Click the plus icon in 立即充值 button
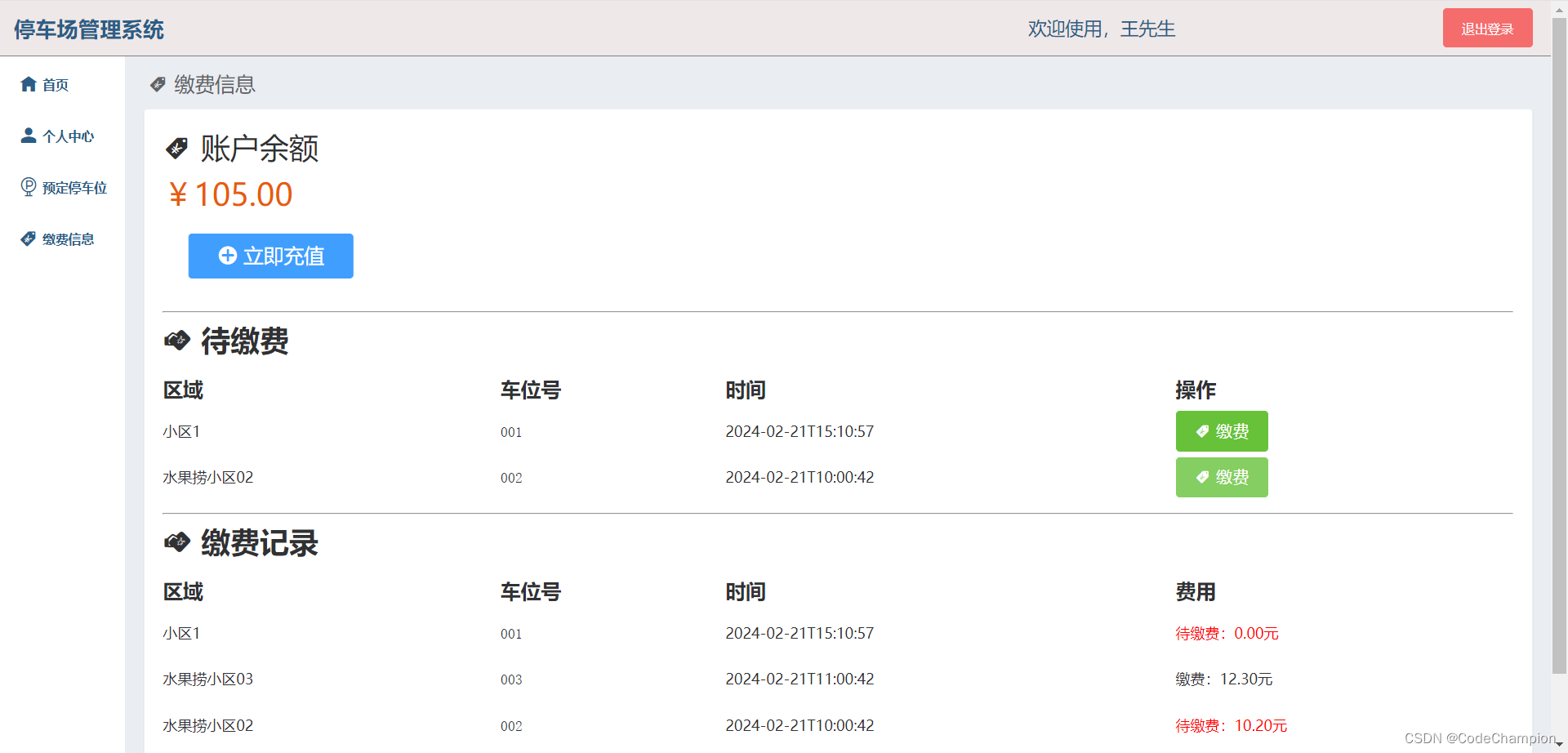Viewport: 1568px width, 753px height. tap(228, 256)
